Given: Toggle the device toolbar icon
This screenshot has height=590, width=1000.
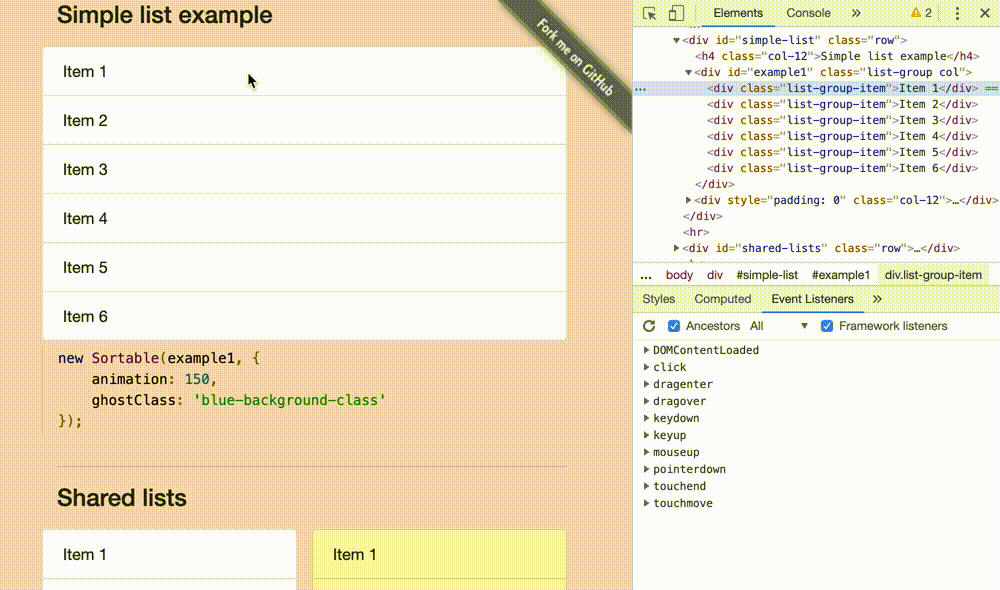Looking at the screenshot, I should tap(676, 13).
